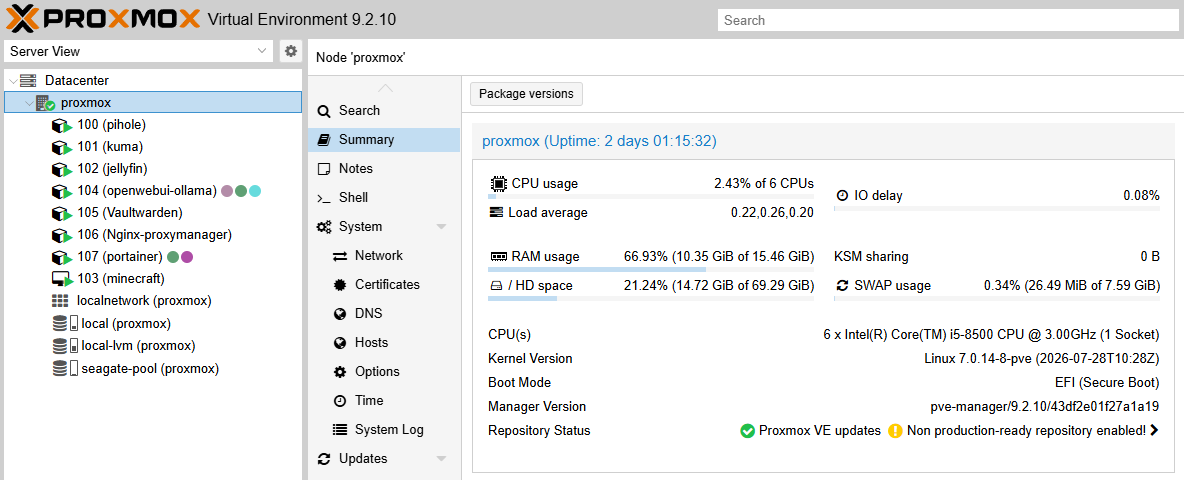Screen dimensions: 1184x480
Task: Collapse the Datacenter tree node
Action: 13,80
